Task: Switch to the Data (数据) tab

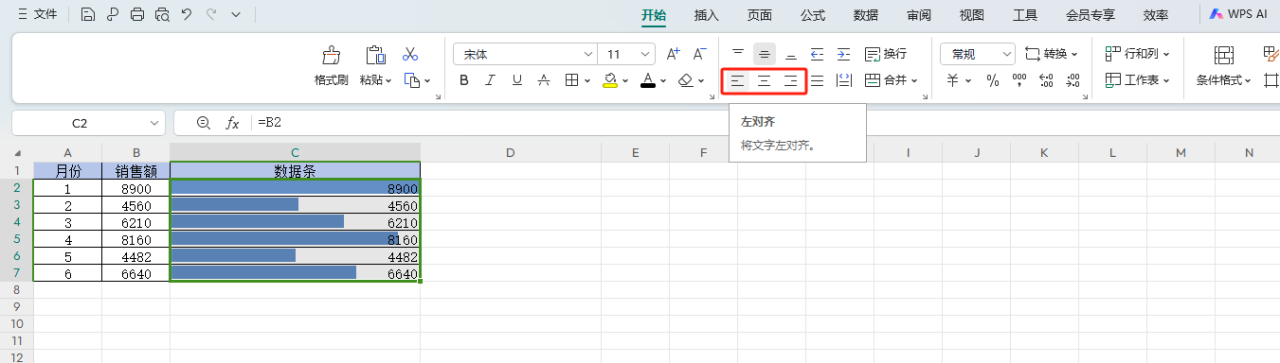Action: (866, 15)
